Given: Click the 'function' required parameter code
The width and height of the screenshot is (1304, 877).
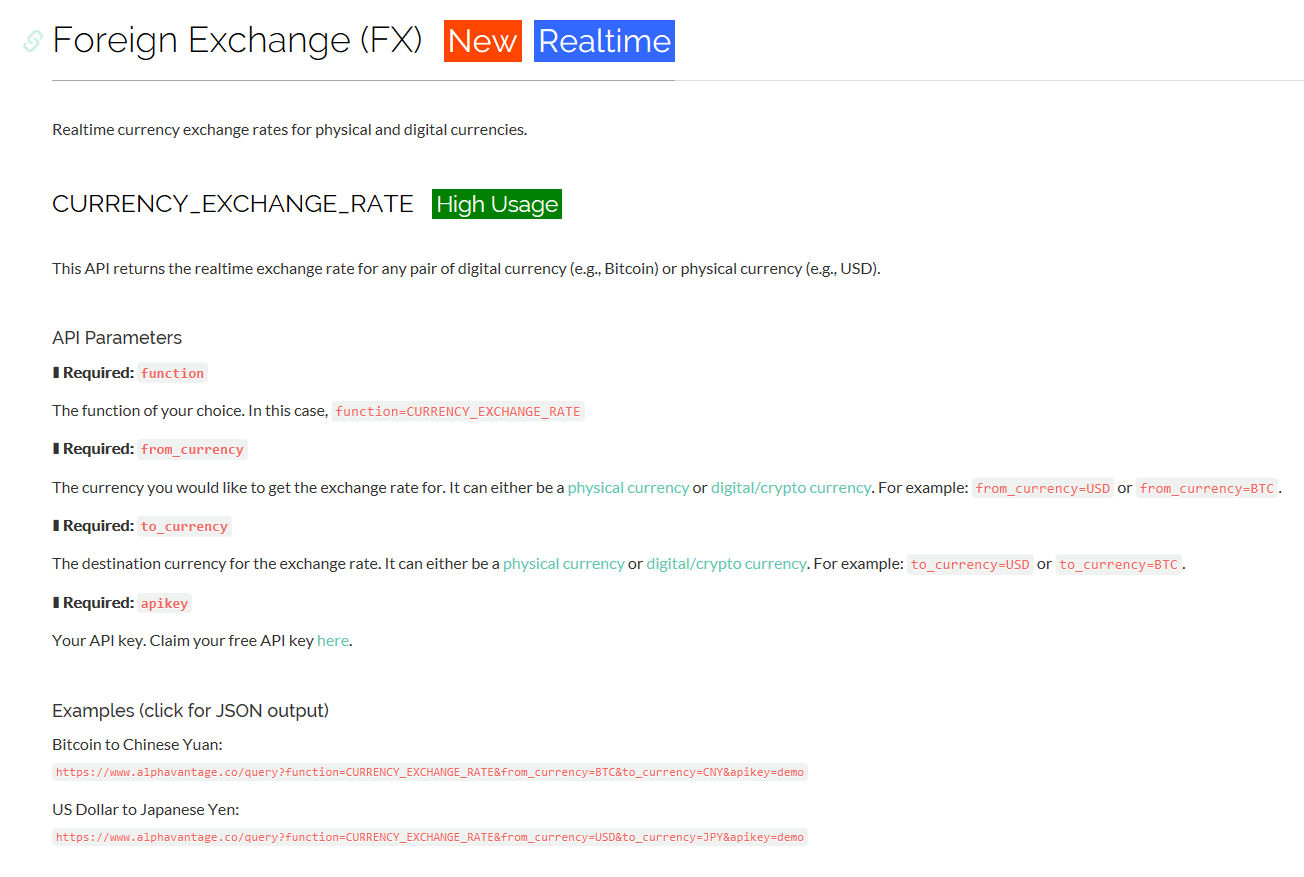Looking at the screenshot, I should (x=173, y=373).
